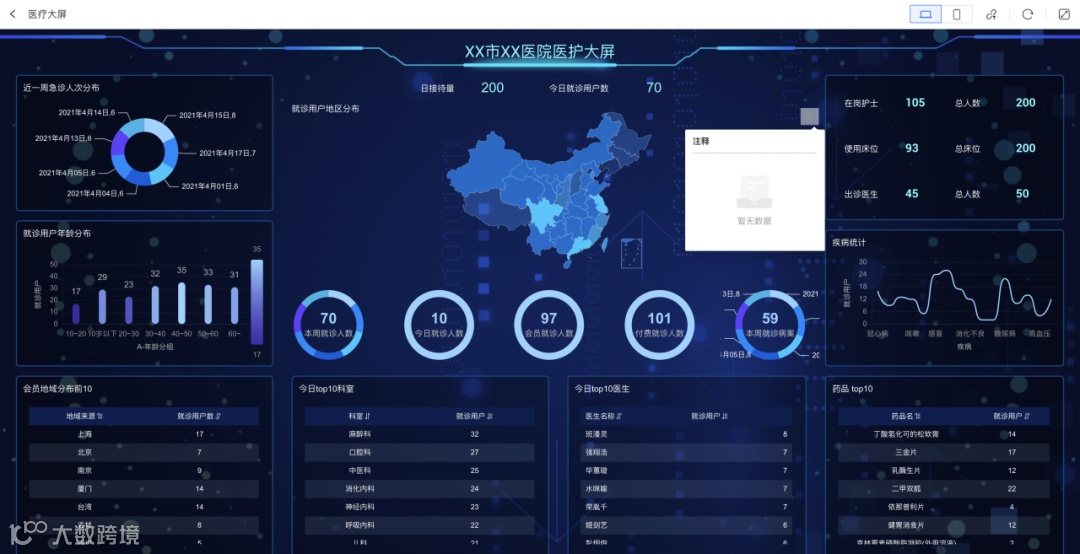This screenshot has height=554, width=1080.
Task: Click the gray annotation icon above 注释 popup
Action: (809, 116)
